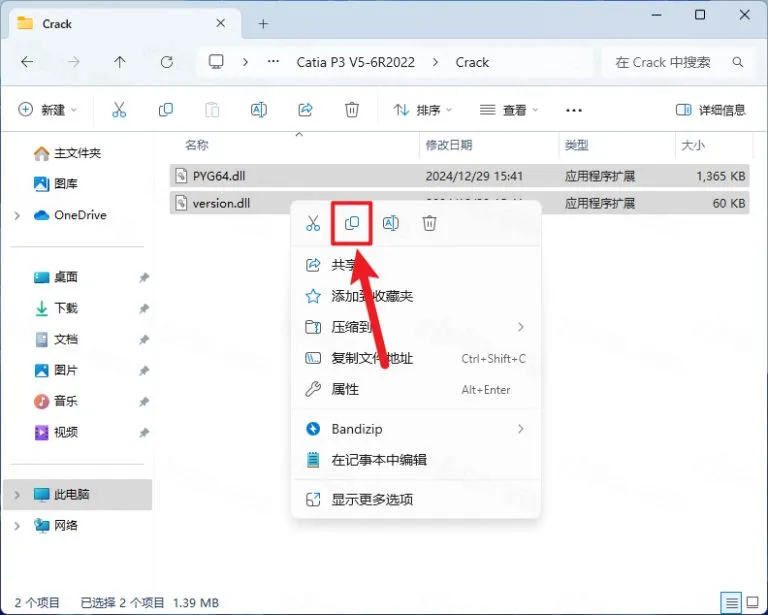Sort by the 修改日期 column header
Image resolution: width=768 pixels, height=615 pixels.
(x=449, y=145)
